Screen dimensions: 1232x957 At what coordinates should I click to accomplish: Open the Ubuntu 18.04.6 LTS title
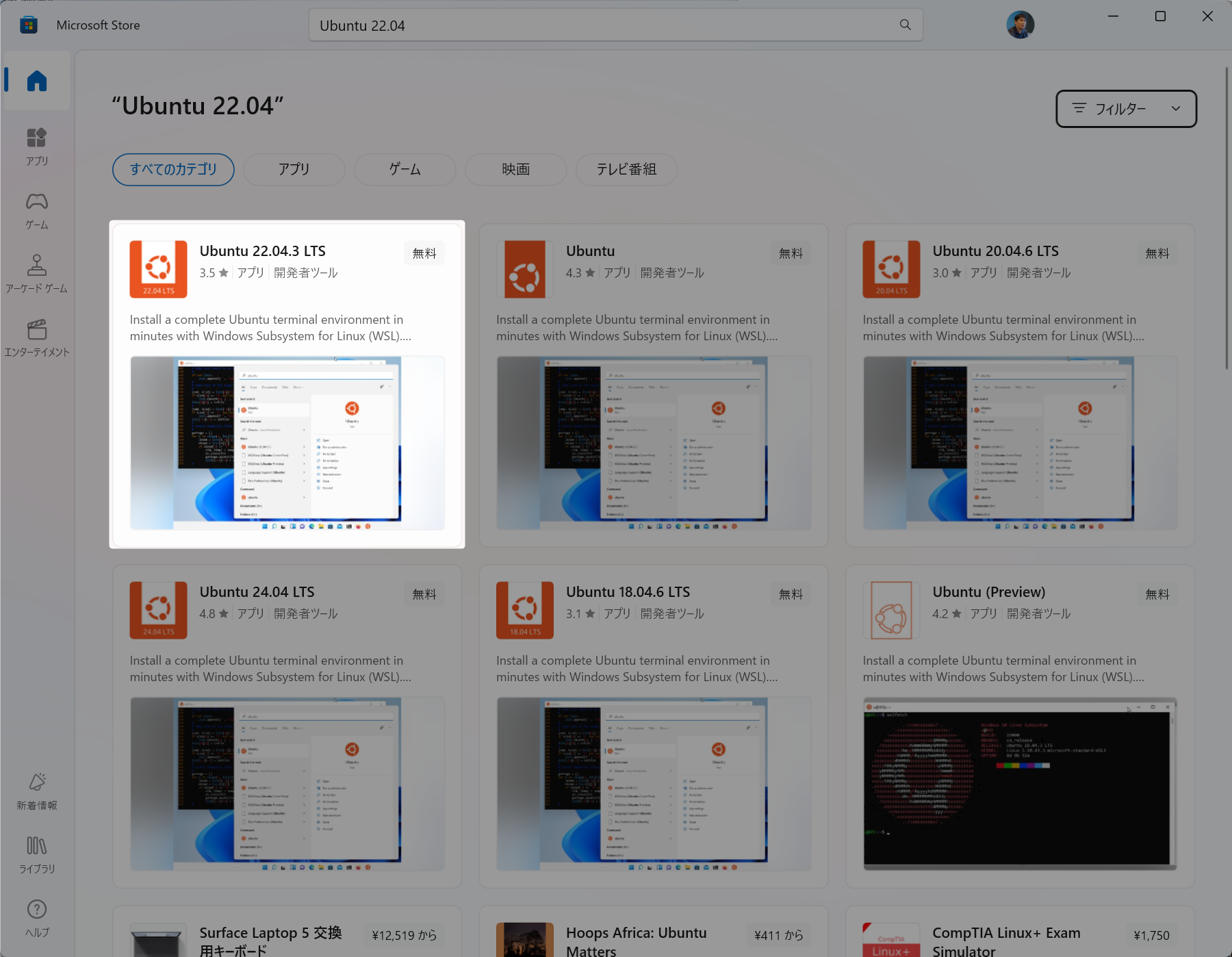628,592
